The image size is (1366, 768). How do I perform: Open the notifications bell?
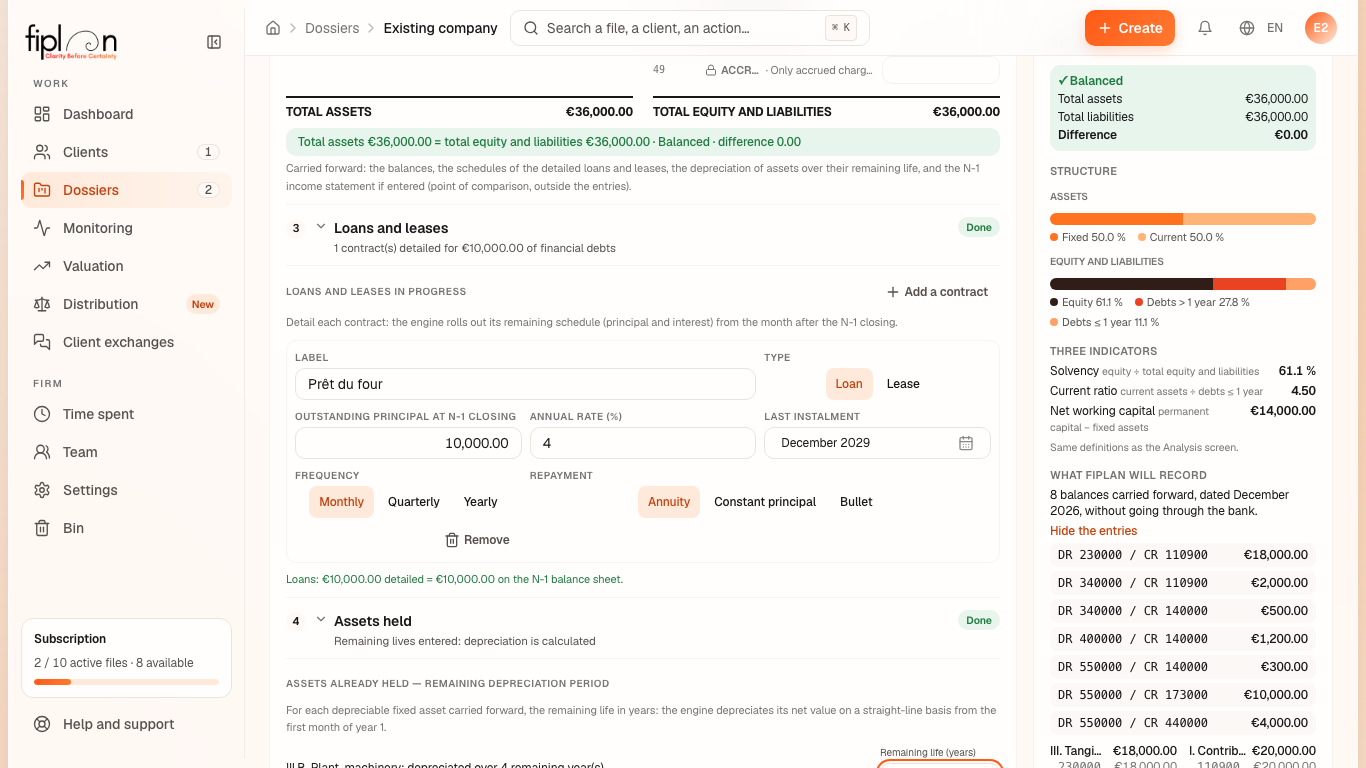tap(1205, 28)
